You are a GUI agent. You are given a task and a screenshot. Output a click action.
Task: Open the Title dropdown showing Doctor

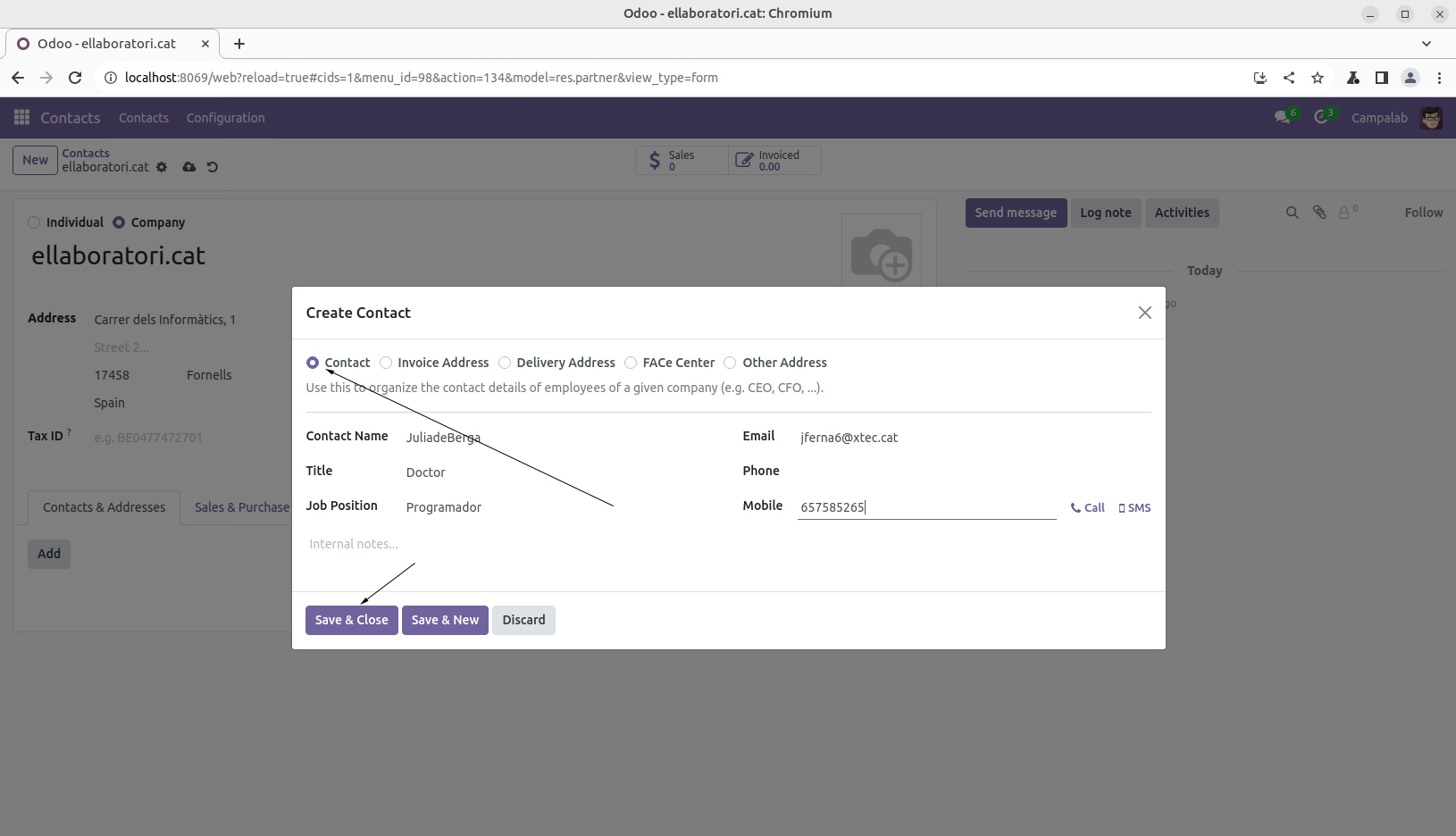tap(554, 472)
